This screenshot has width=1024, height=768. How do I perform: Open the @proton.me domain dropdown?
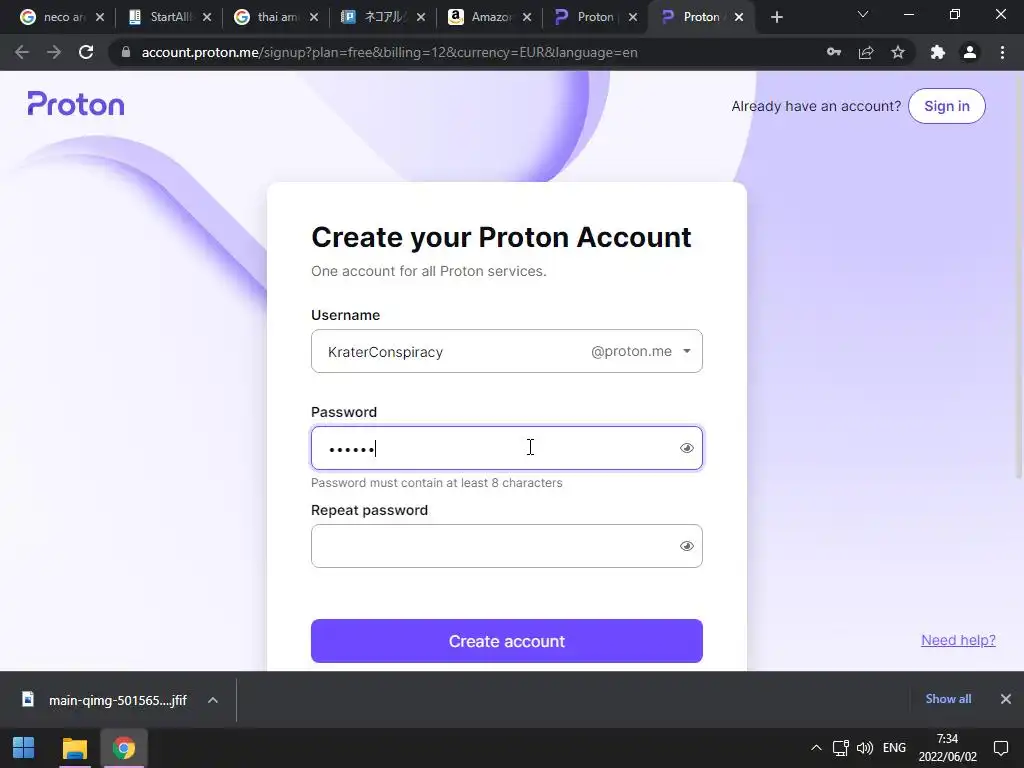(x=641, y=351)
